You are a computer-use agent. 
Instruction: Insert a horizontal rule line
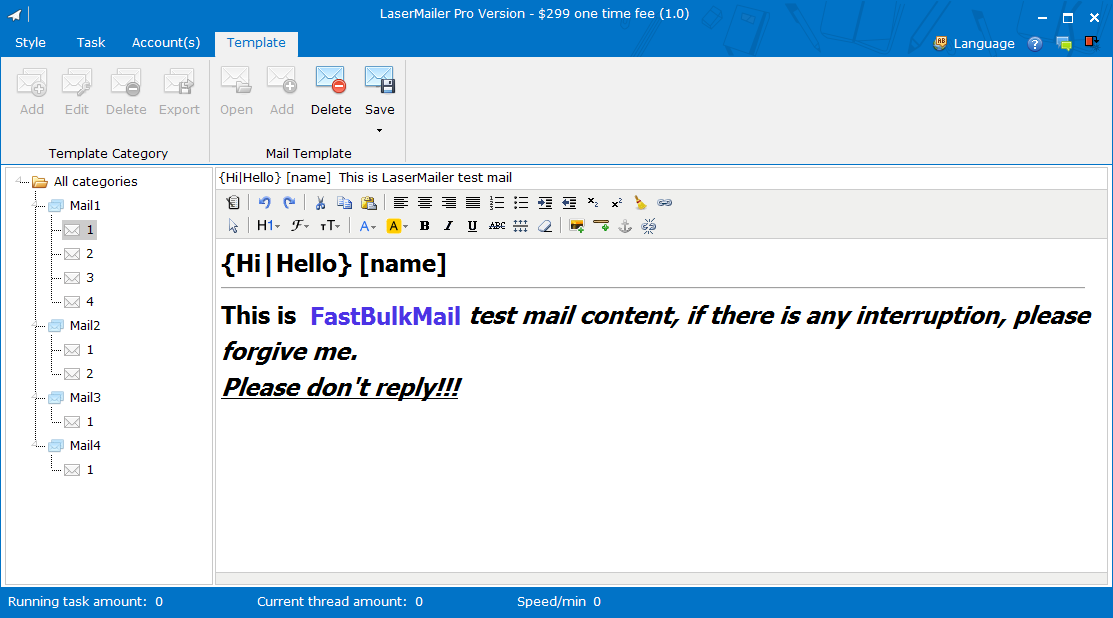(520, 226)
